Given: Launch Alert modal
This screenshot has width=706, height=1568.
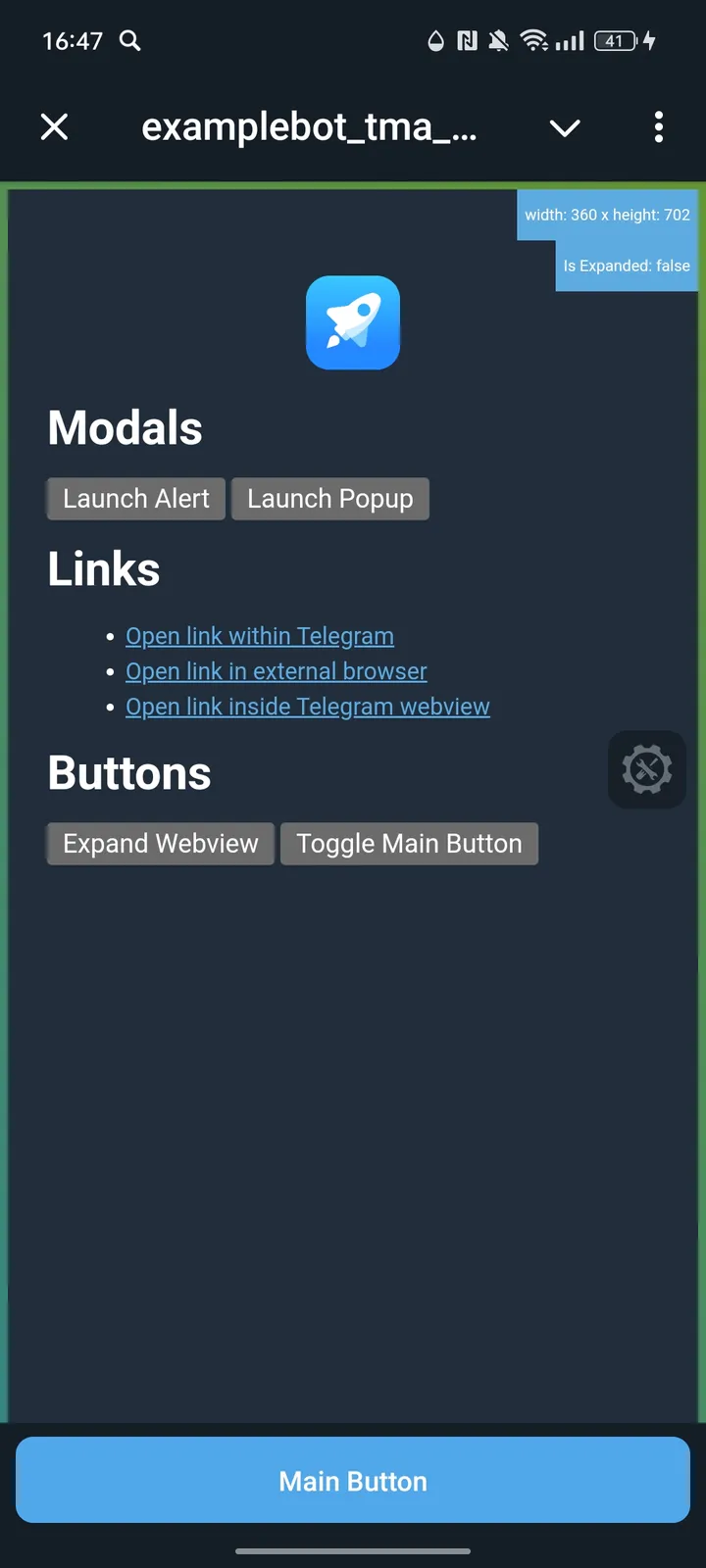Looking at the screenshot, I should pos(136,499).
